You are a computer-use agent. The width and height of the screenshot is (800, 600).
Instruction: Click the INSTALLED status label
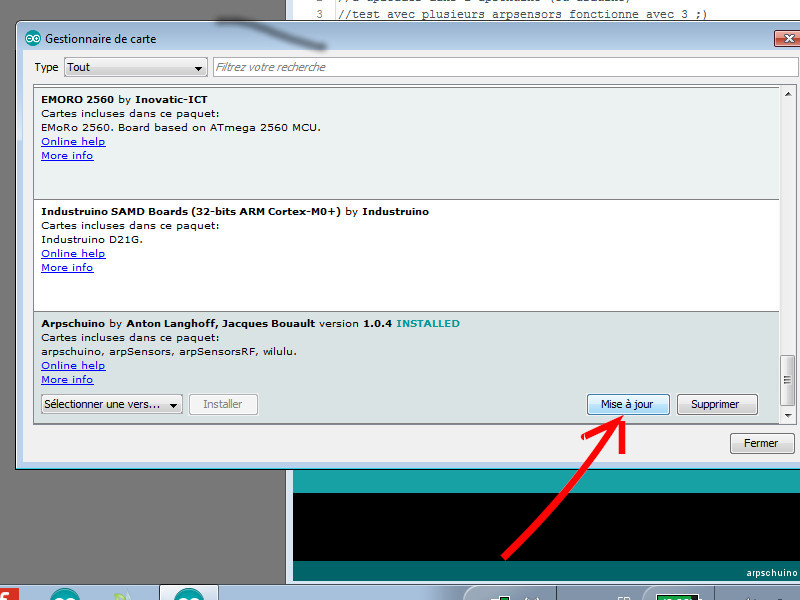[428, 323]
